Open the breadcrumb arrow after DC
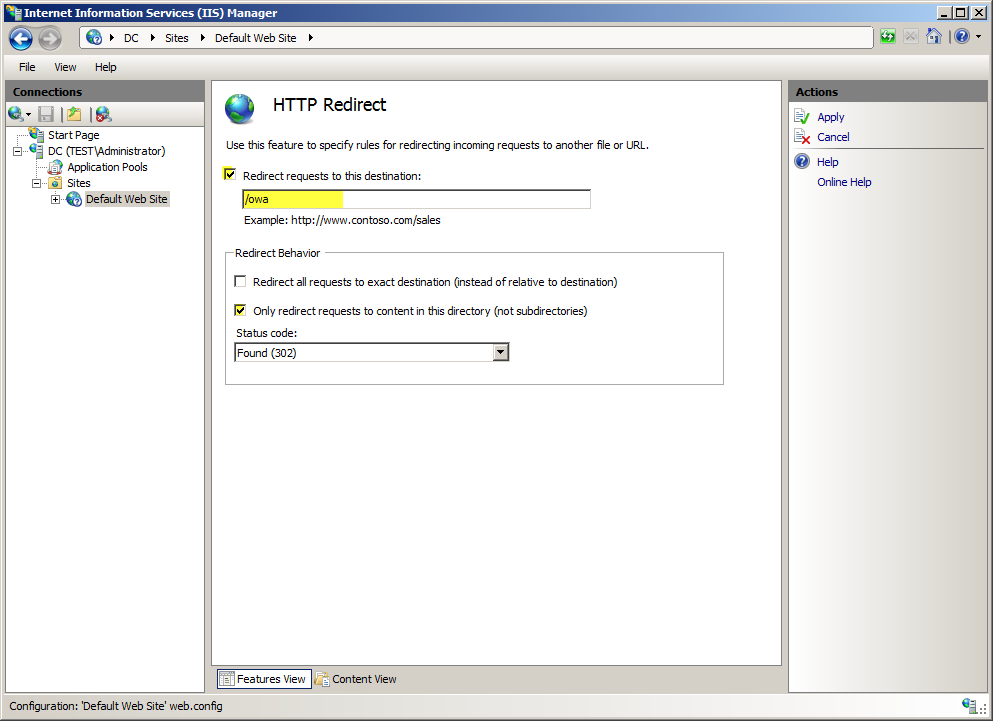Screen dimensions: 993x721 point(153,37)
